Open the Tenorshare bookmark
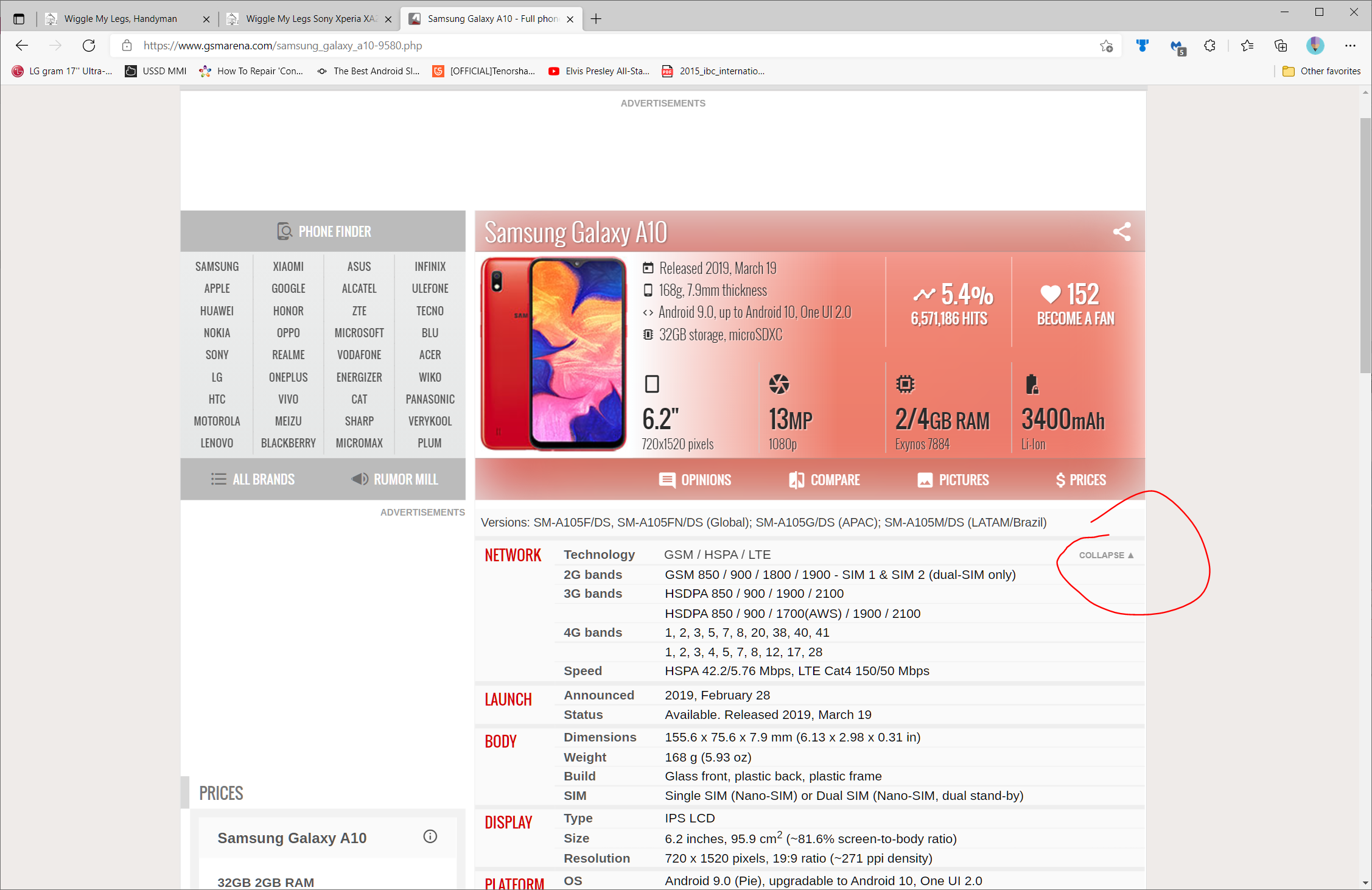This screenshot has width=1372, height=890. tap(484, 71)
